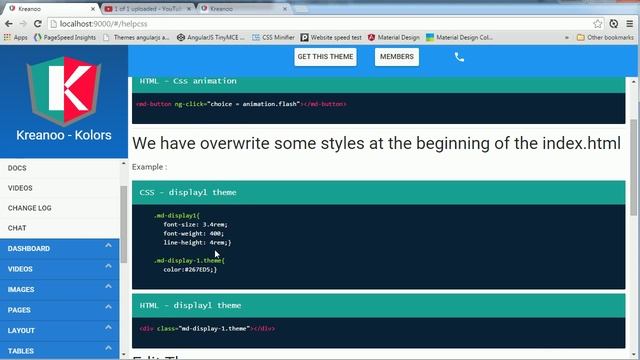Click the phone icon in the header
Image resolution: width=640 pixels, height=360 pixels.
coord(459,57)
